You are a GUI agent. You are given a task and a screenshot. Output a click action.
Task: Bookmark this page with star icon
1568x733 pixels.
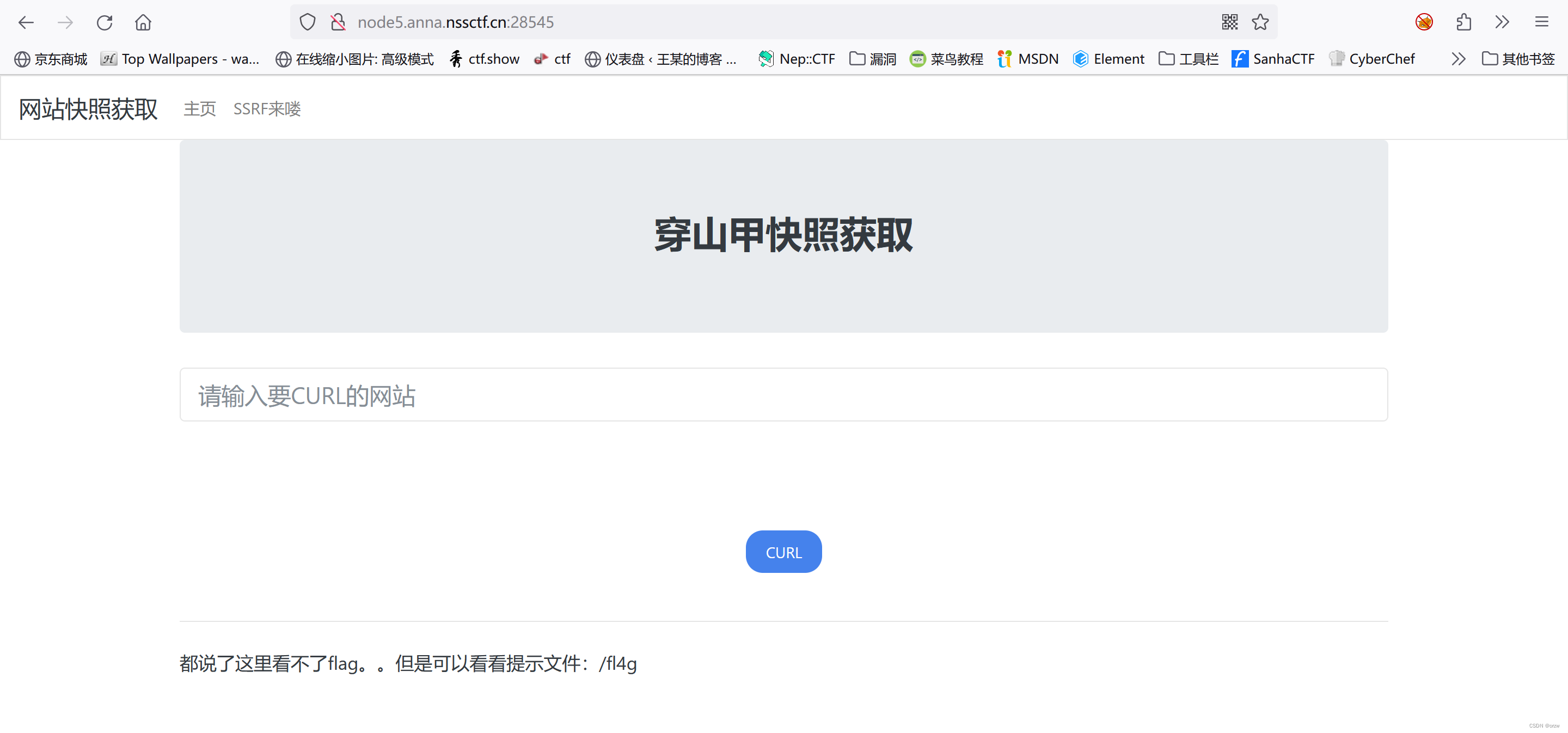[x=1260, y=22]
